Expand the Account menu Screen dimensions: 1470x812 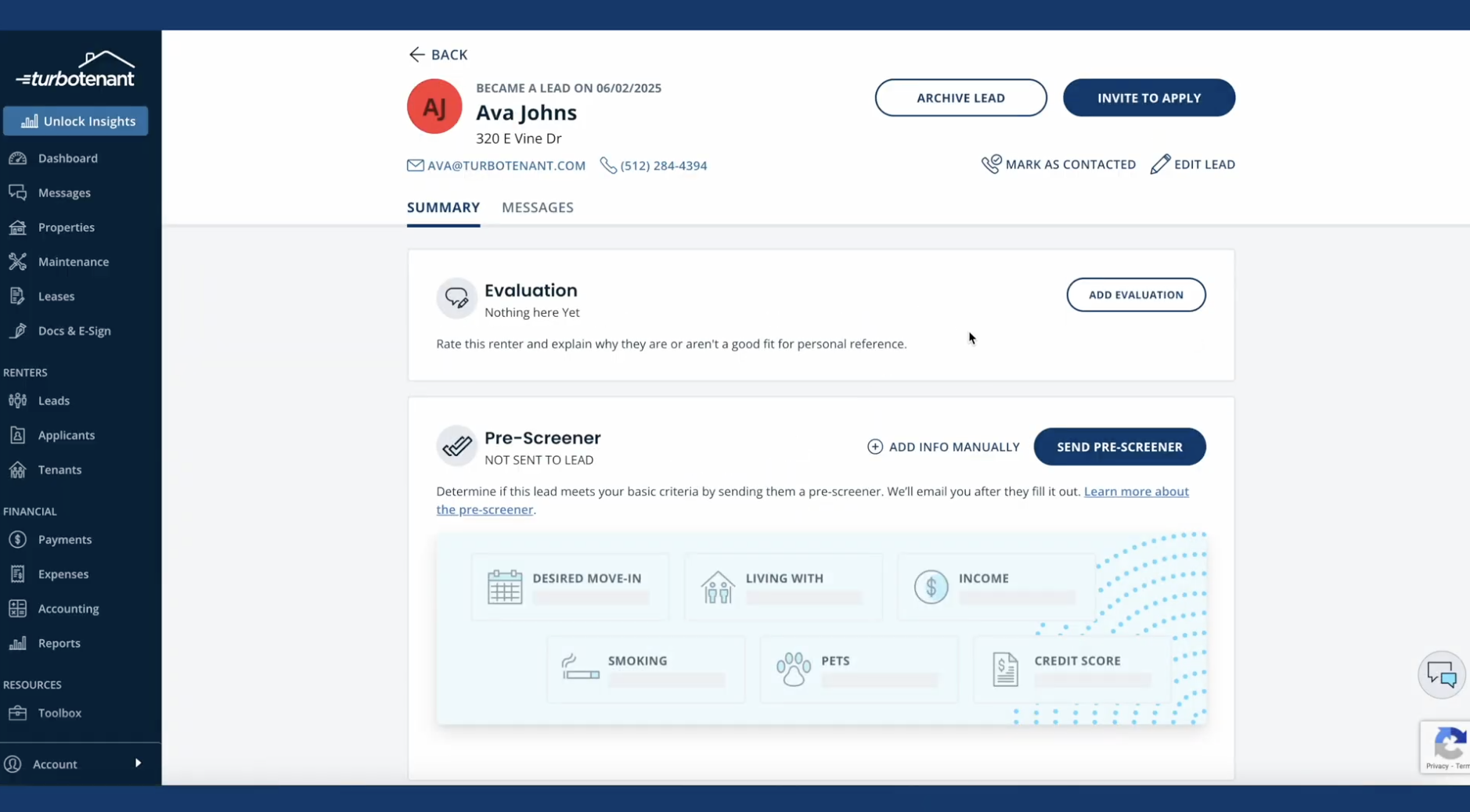pyautogui.click(x=138, y=763)
